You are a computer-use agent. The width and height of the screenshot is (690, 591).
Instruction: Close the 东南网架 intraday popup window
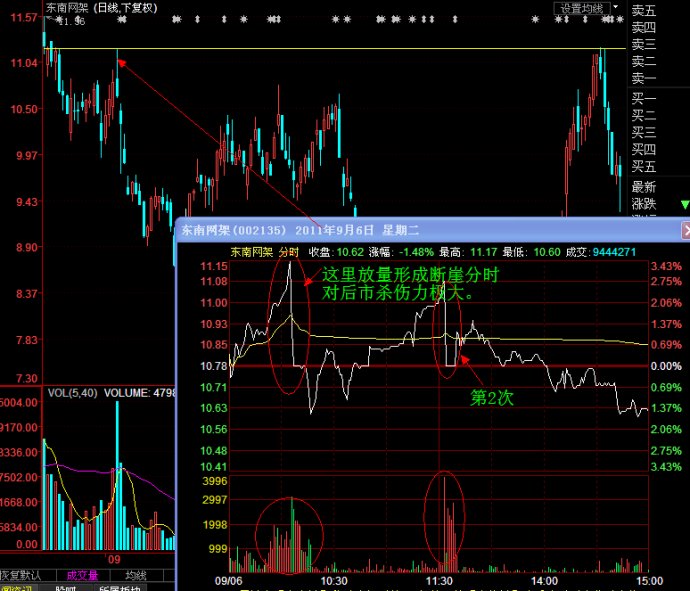pos(686,230)
